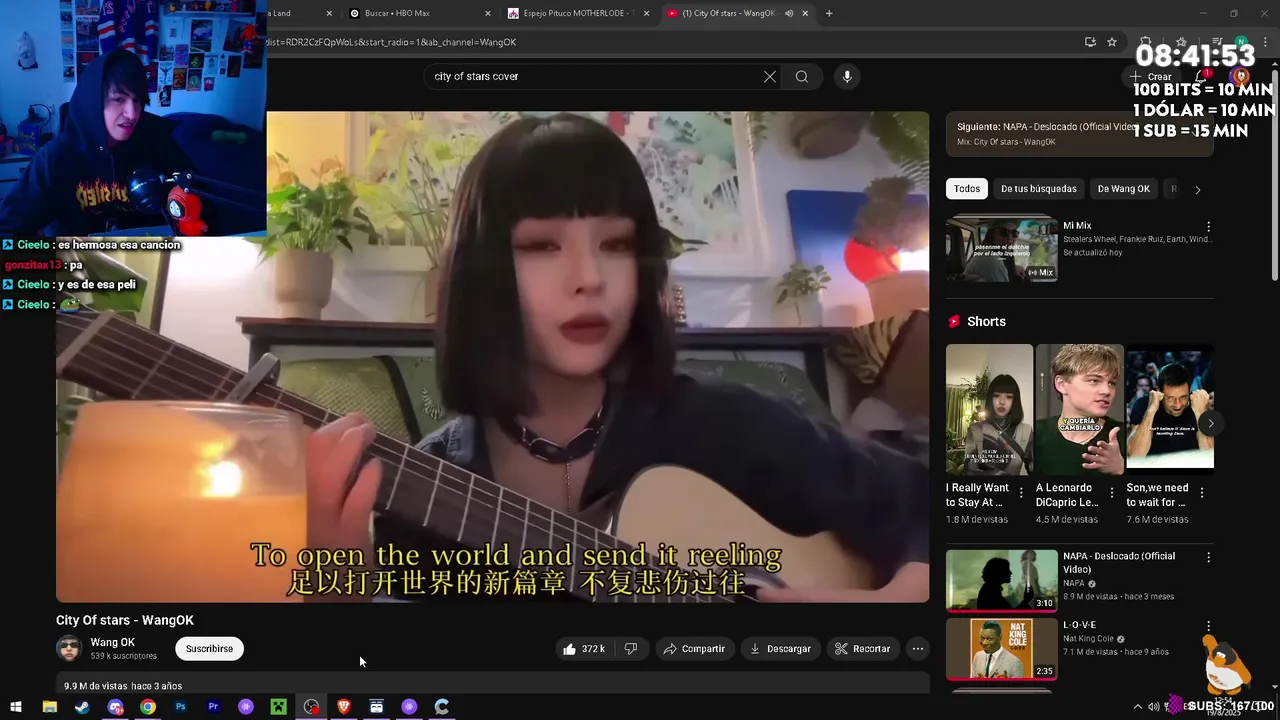Launch Minecraft from the taskbar
1280x720 pixels.
[279, 707]
